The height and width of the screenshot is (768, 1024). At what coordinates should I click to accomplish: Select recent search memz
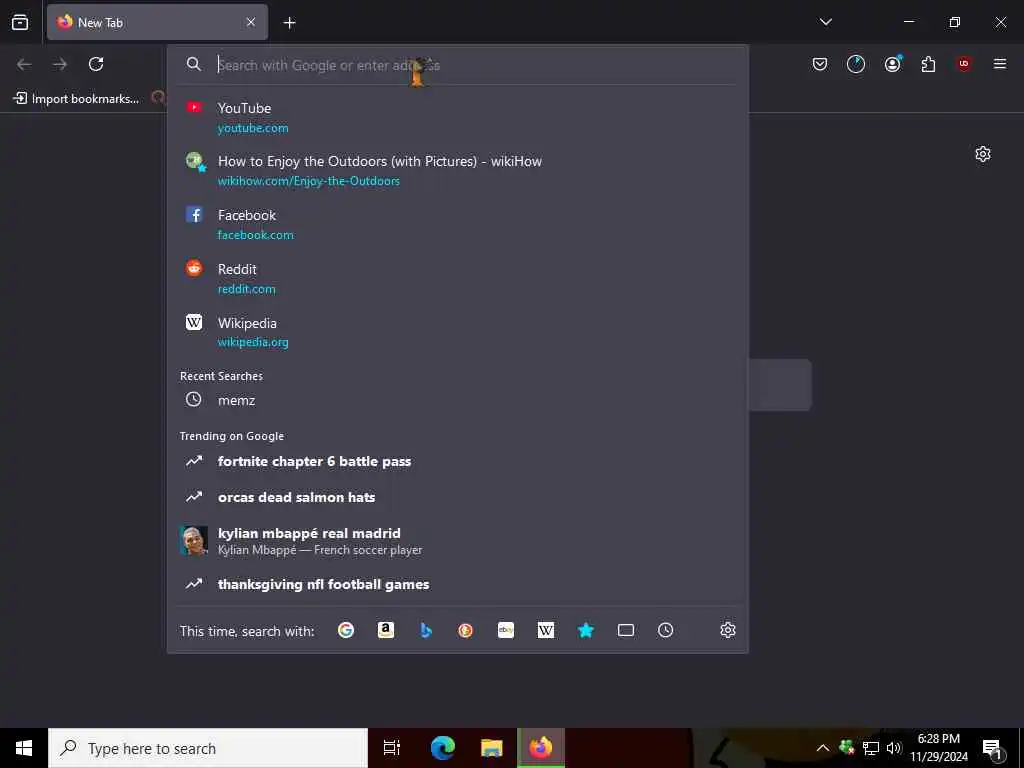457,400
